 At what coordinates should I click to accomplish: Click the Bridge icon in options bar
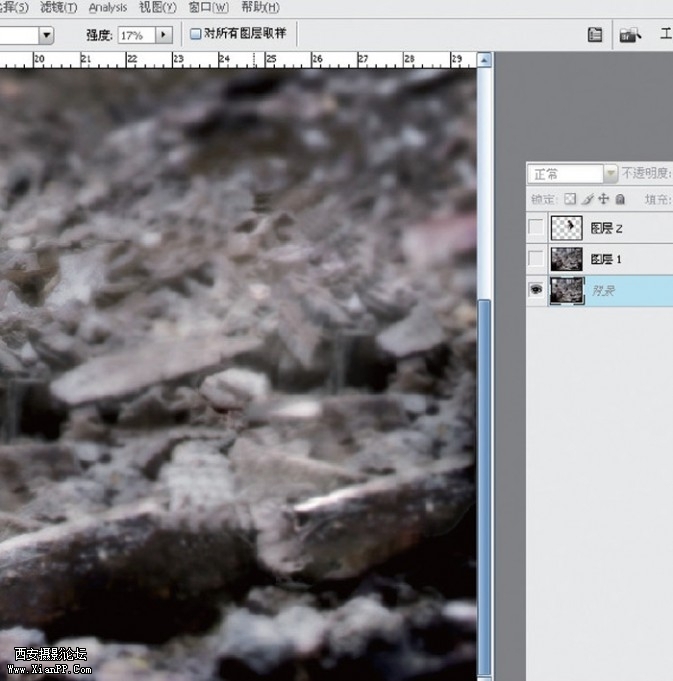coord(629,35)
